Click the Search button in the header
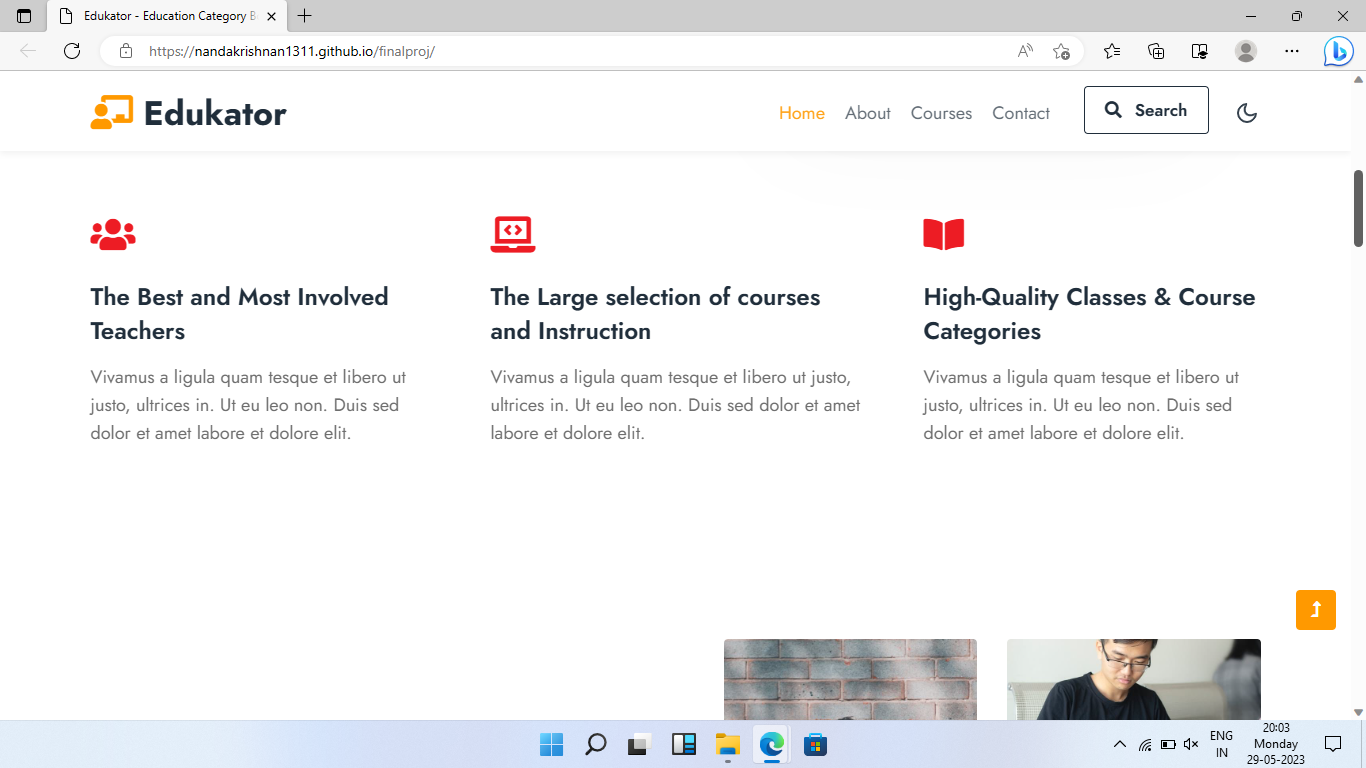This screenshot has height=768, width=1366. click(x=1146, y=110)
